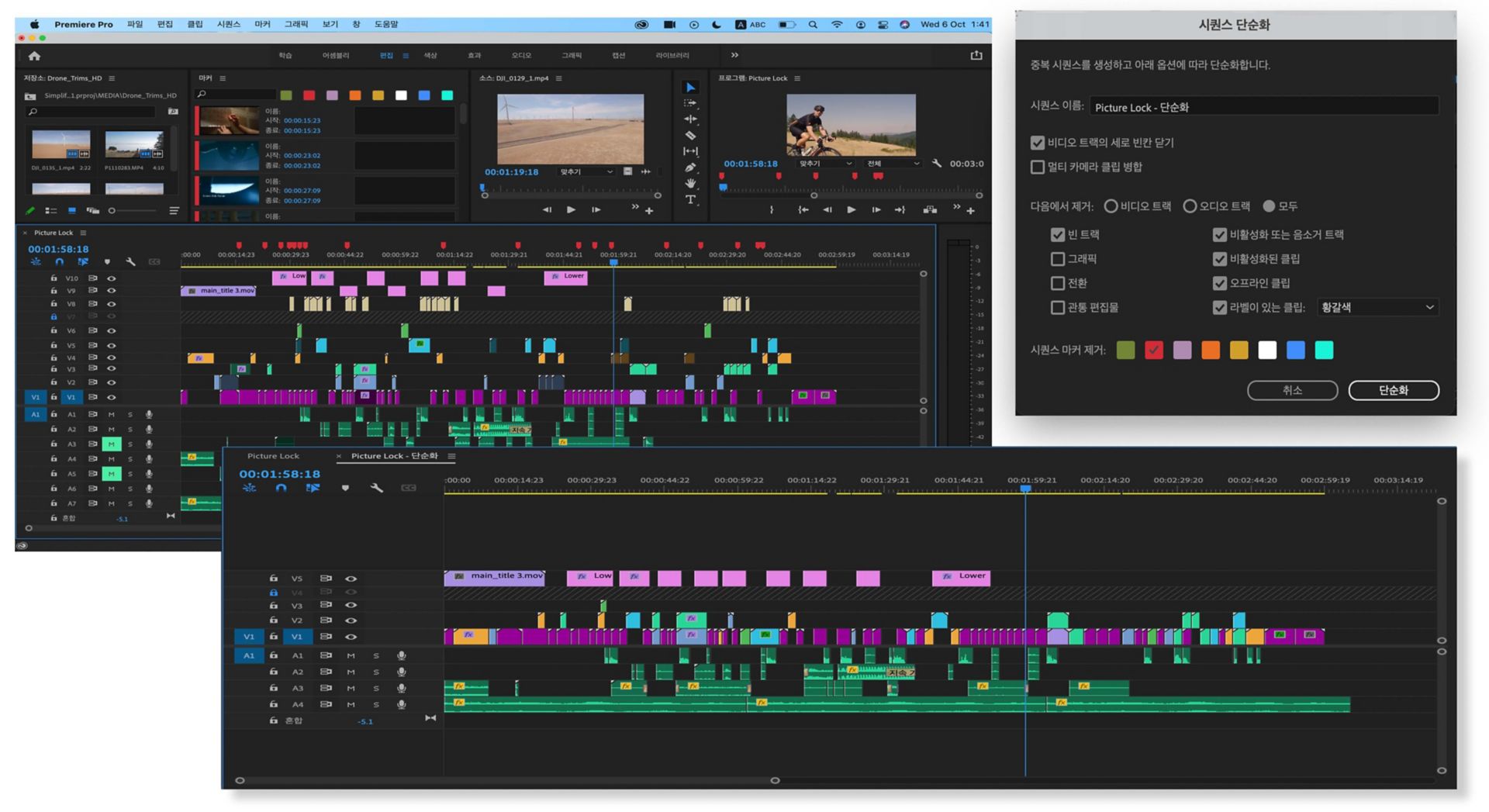Open timeline wrench settings in simplified sequence
1489x812 pixels.
click(377, 488)
